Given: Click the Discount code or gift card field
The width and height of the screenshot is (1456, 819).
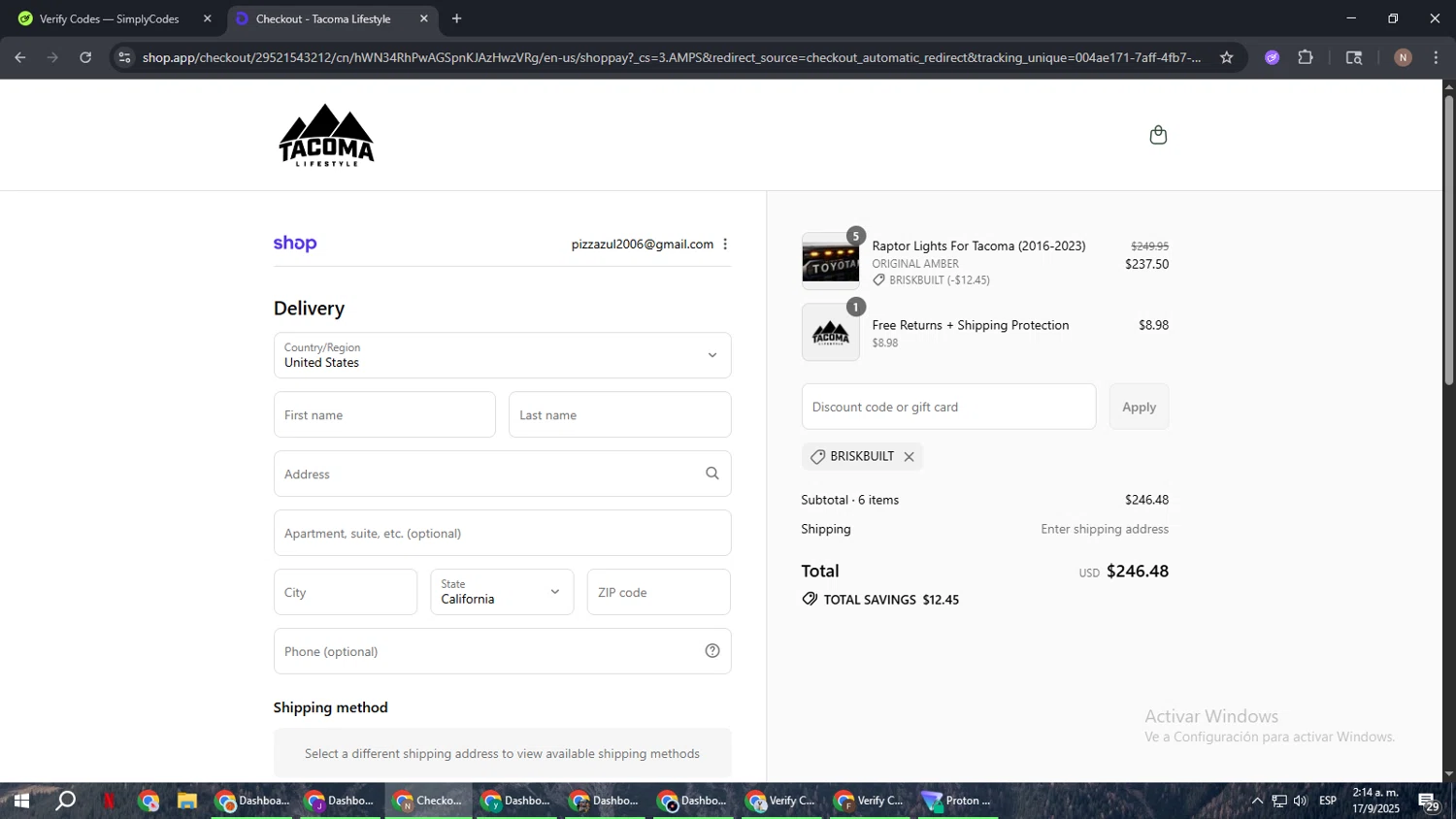Looking at the screenshot, I should point(948,407).
